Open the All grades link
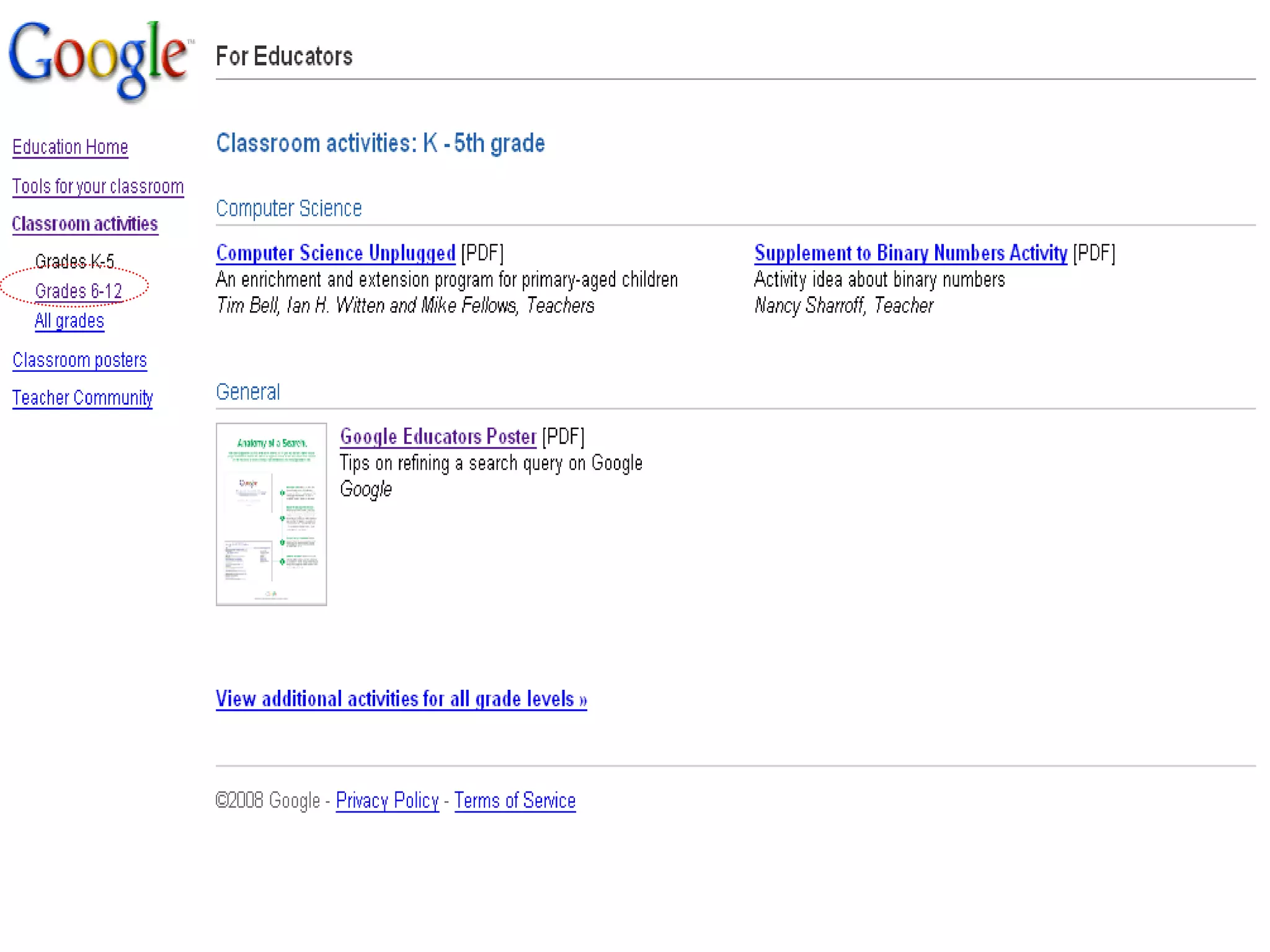Viewport: 1270px width, 952px height. tap(69, 321)
